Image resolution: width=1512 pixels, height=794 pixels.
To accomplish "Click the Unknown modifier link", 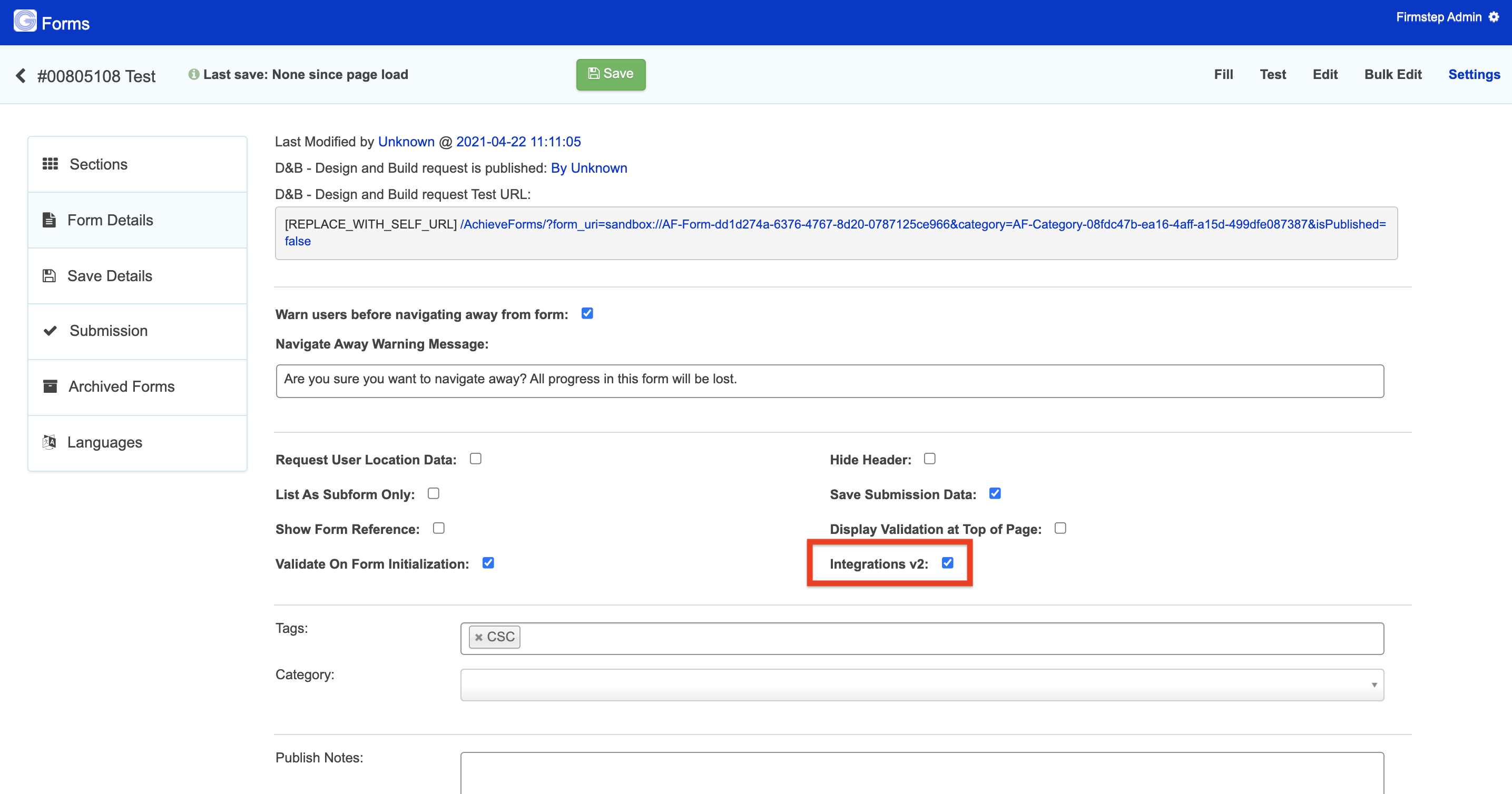I will pos(406,142).
